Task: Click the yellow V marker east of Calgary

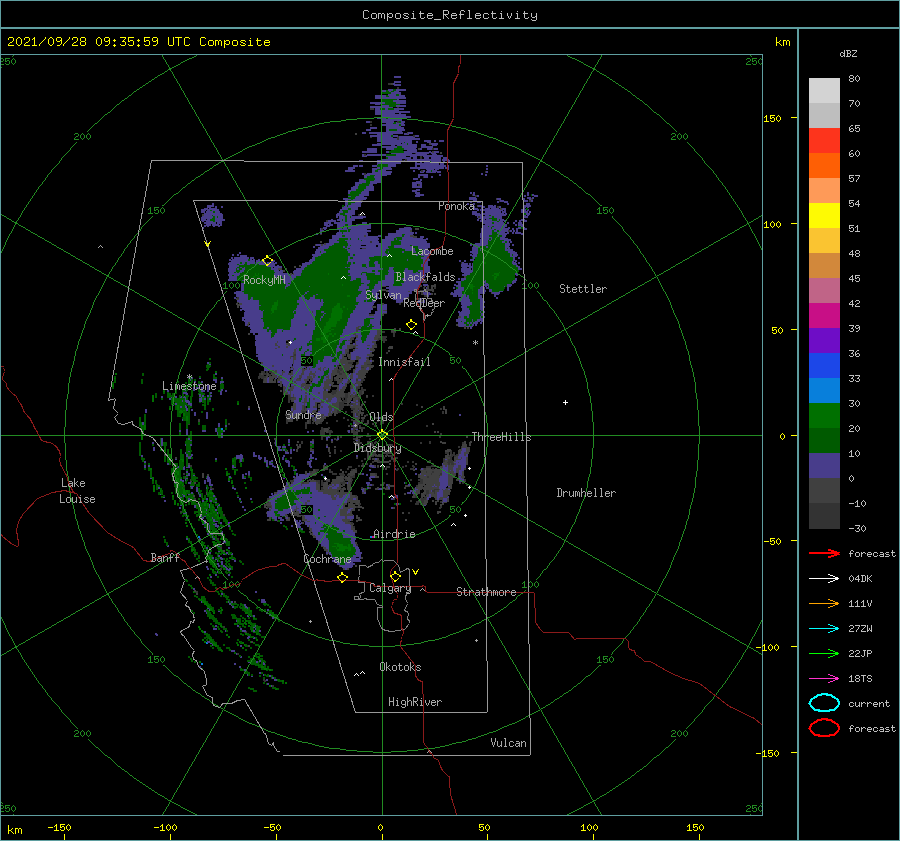Action: click(416, 572)
